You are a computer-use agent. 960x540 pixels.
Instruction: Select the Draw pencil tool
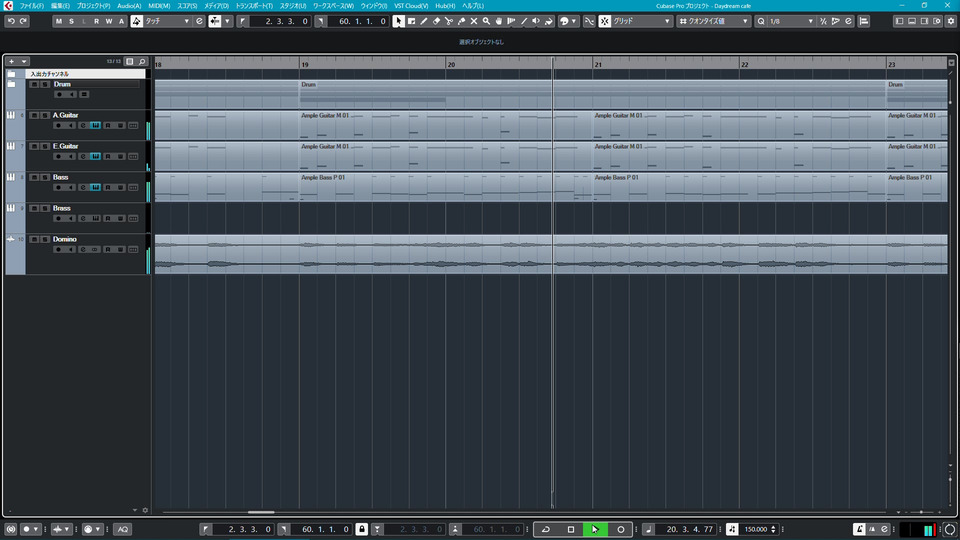(424, 21)
